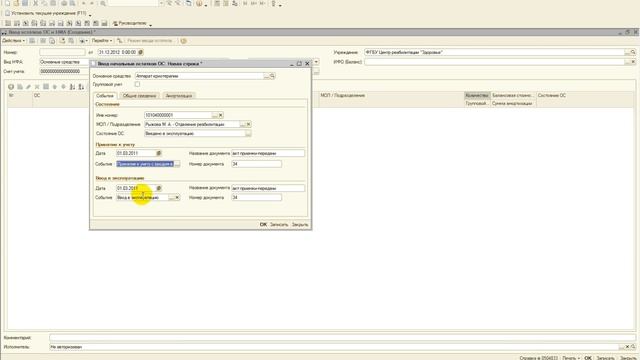Click the Сумма амортизации column header
Viewport: 640px width, 360px height.
513,103
